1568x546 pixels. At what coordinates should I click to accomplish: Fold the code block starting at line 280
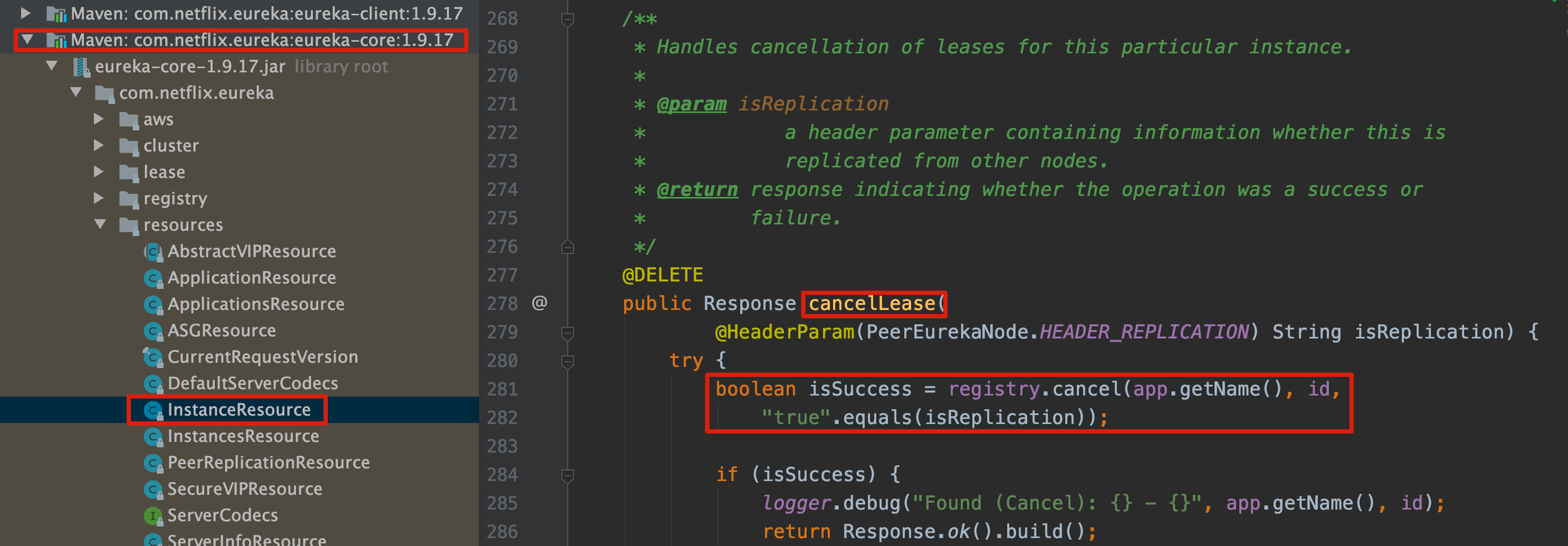pyautogui.click(x=567, y=361)
